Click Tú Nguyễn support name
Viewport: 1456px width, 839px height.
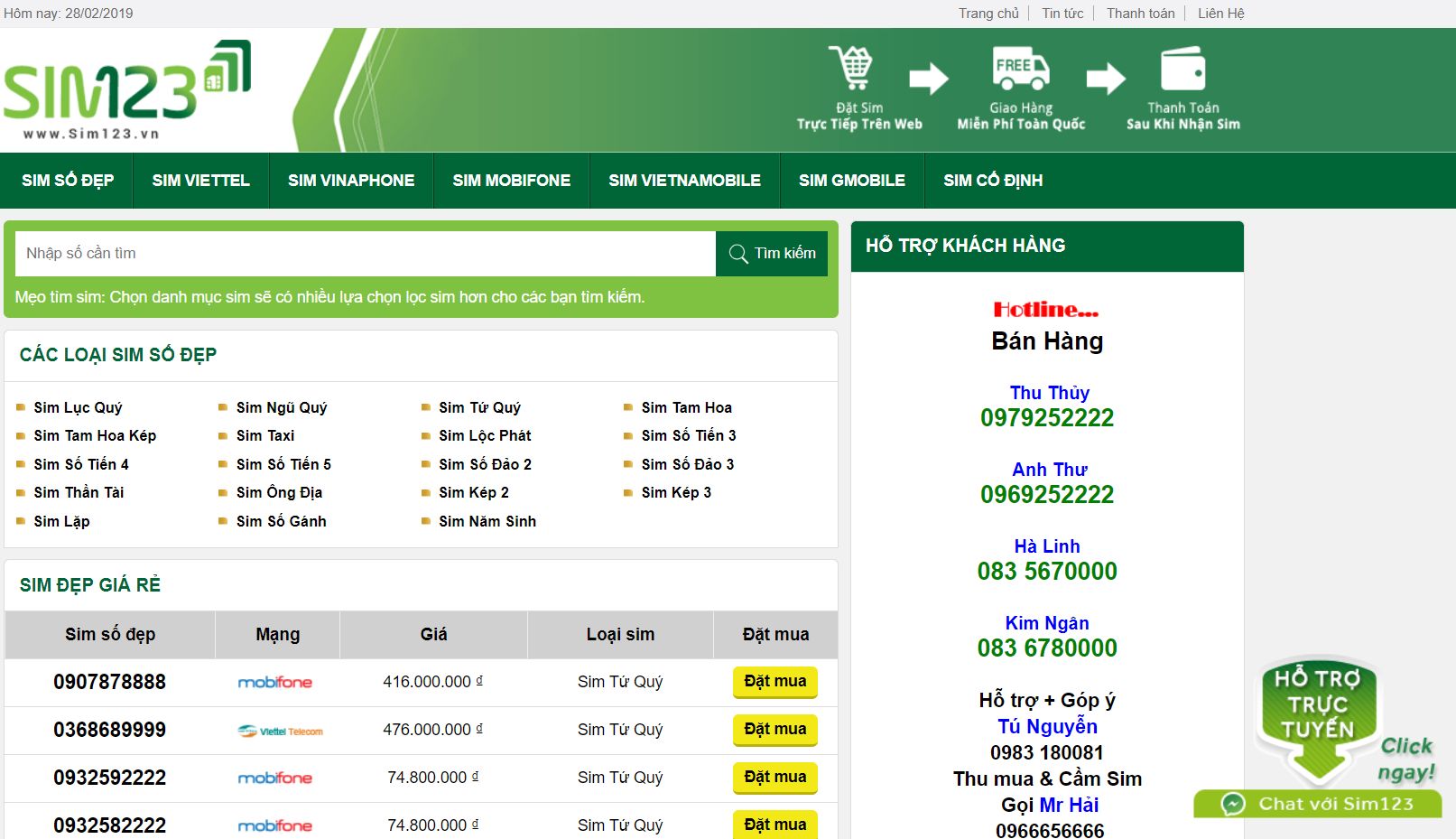point(1047,727)
